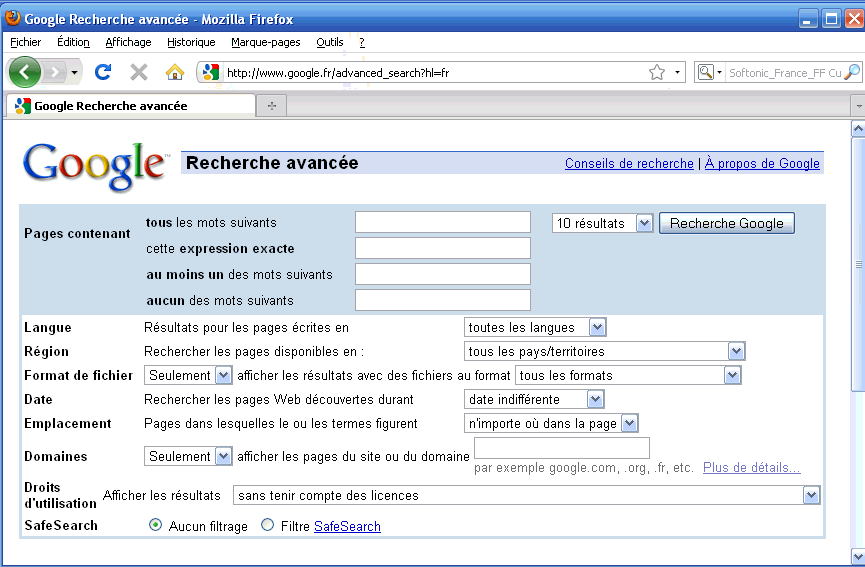Viewport: 865px width, 567px height.
Task: Click the 'Emplacement' label
Action: pos(67,424)
